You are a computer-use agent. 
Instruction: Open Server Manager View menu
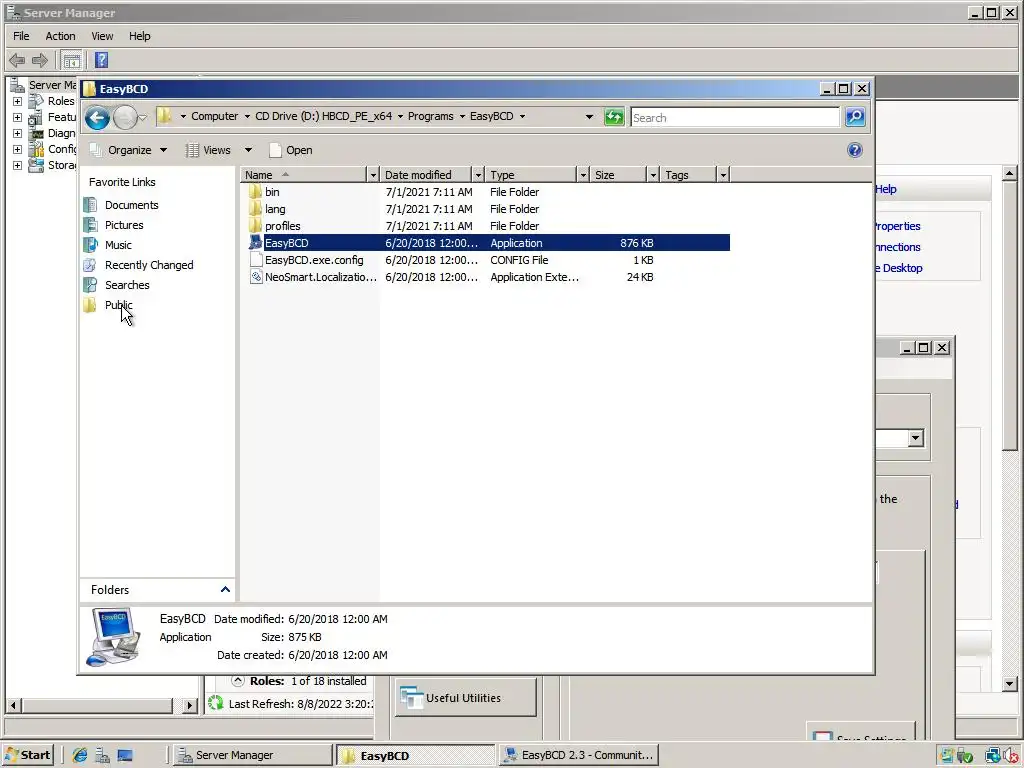pyautogui.click(x=102, y=36)
